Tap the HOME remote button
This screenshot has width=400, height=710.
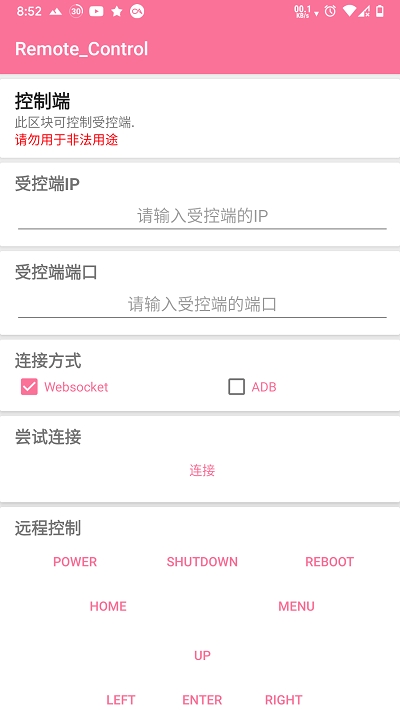[108, 607]
